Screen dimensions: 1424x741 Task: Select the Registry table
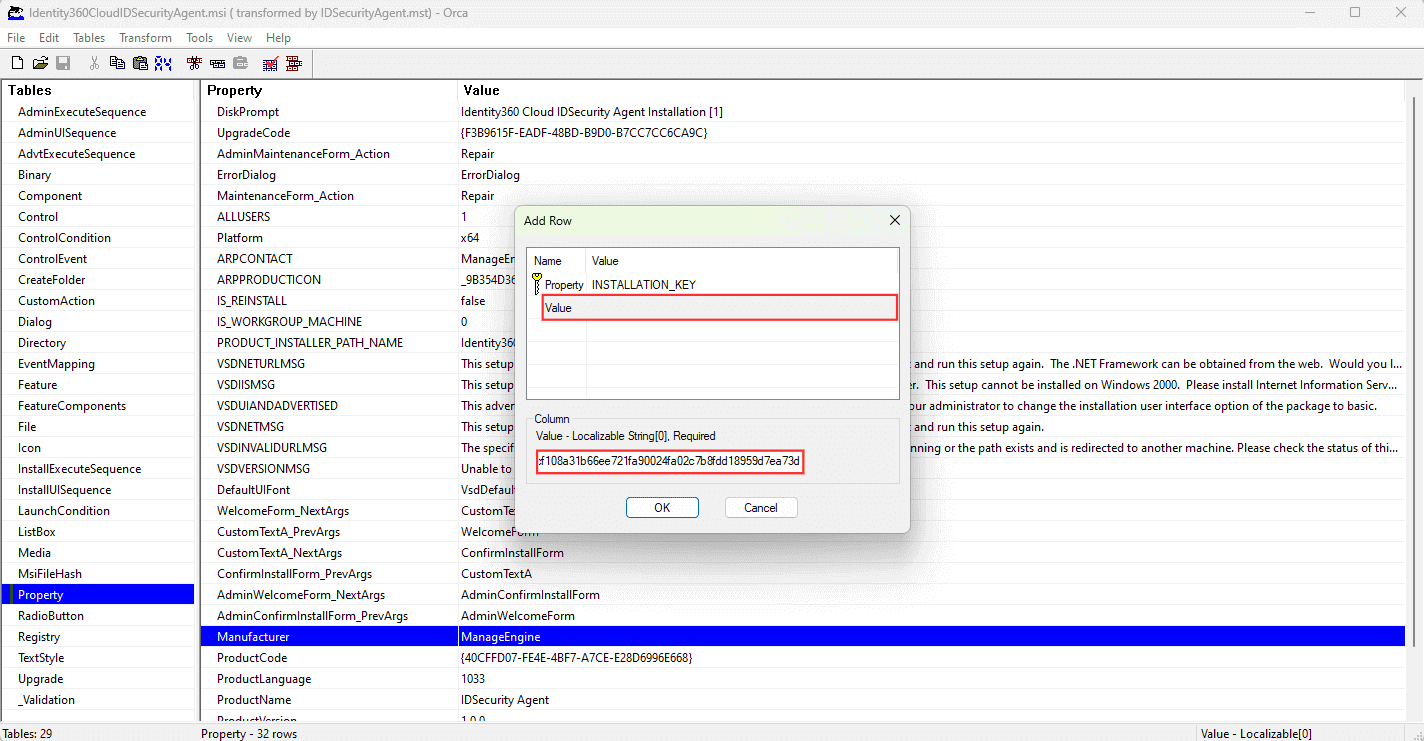point(39,637)
